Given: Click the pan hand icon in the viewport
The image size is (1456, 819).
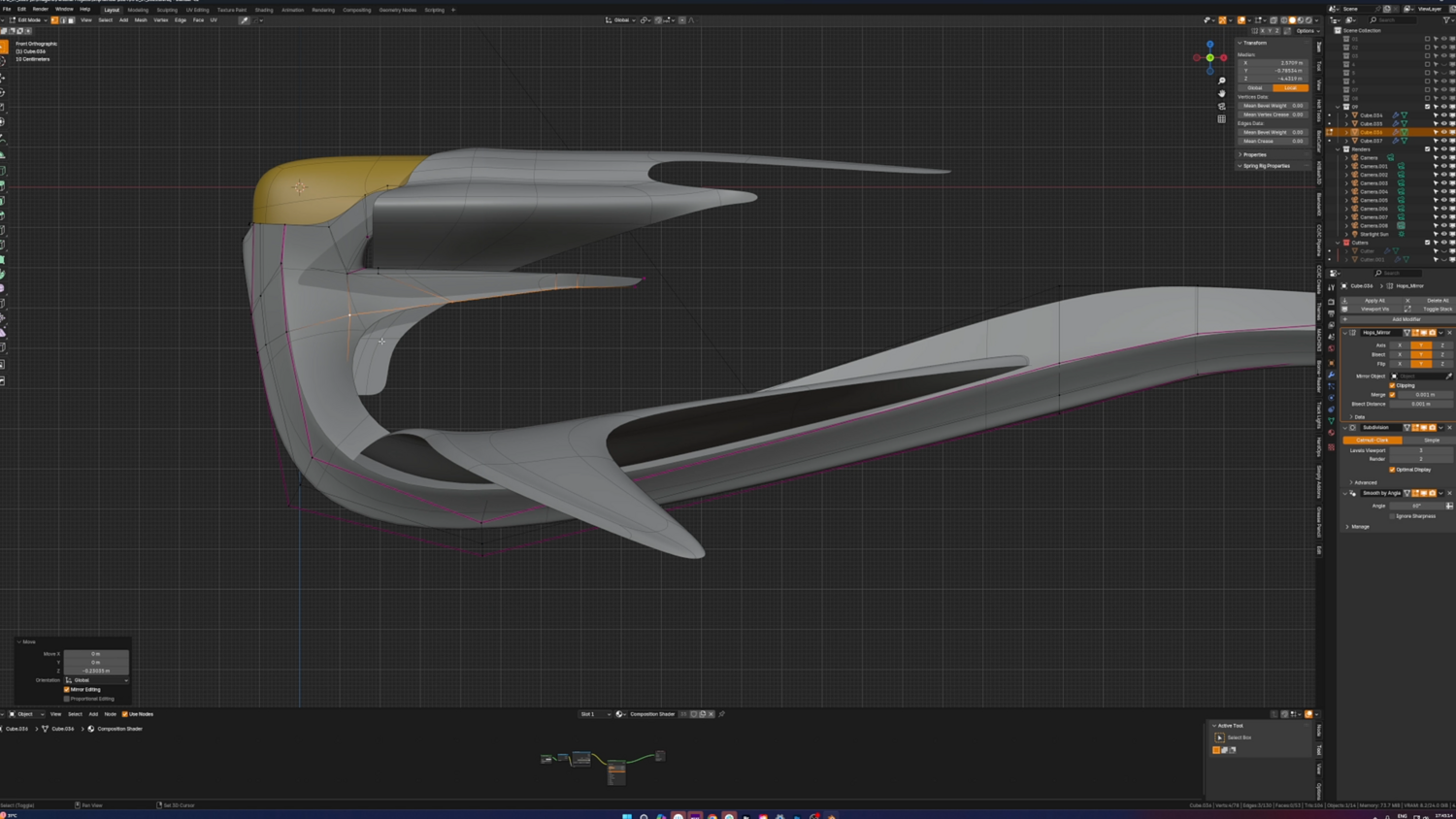Looking at the screenshot, I should click(1221, 93).
